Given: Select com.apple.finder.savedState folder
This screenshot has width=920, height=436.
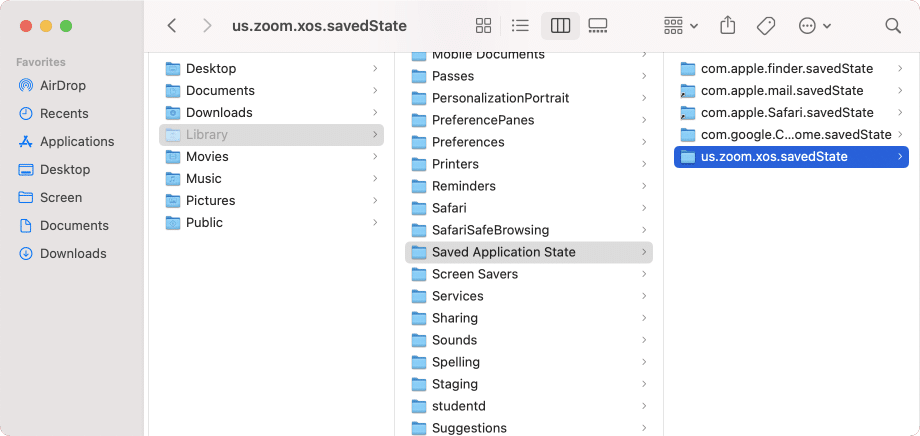Looking at the screenshot, I should pos(791,69).
